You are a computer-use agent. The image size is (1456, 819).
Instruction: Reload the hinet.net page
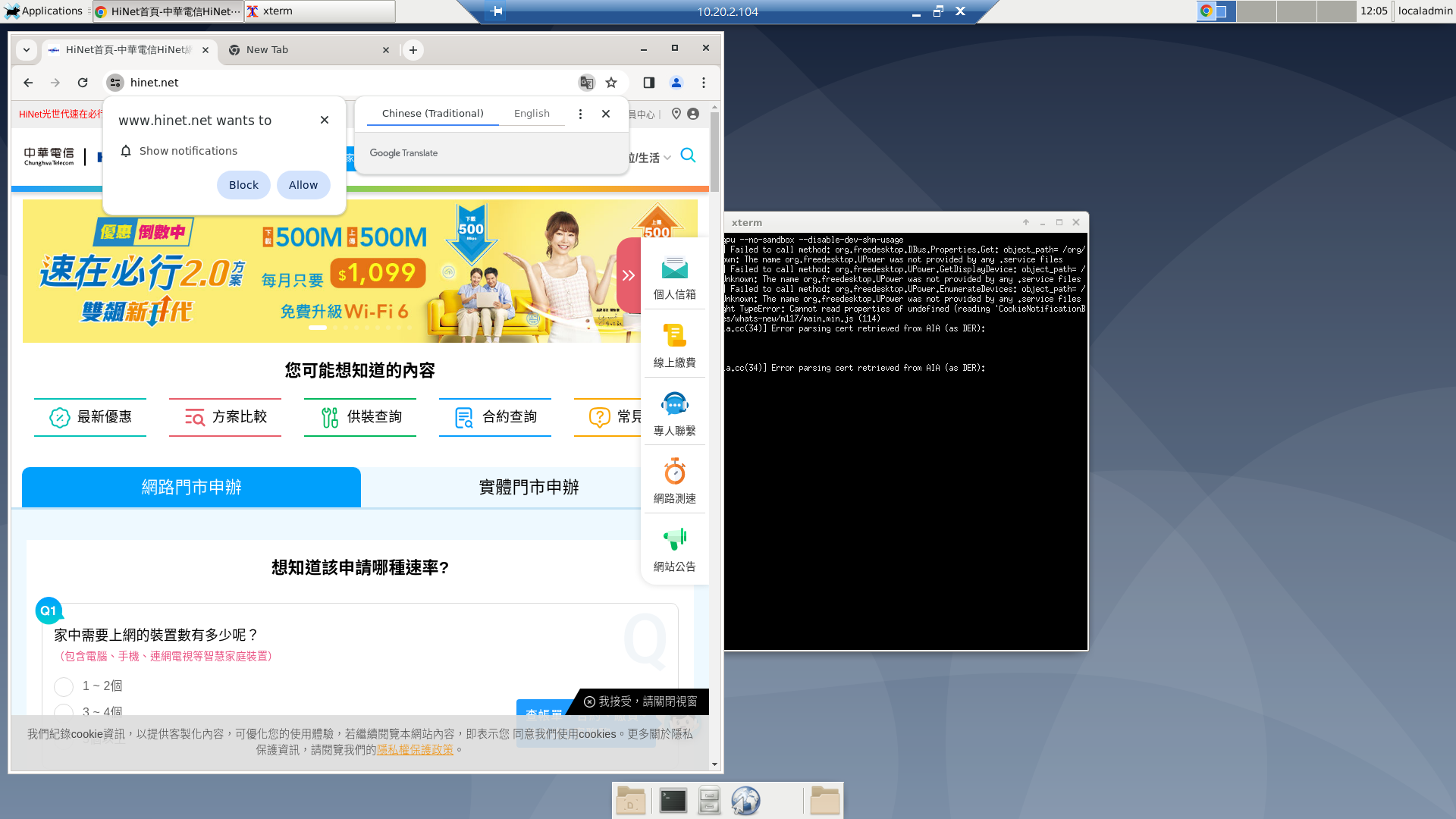pos(83,83)
